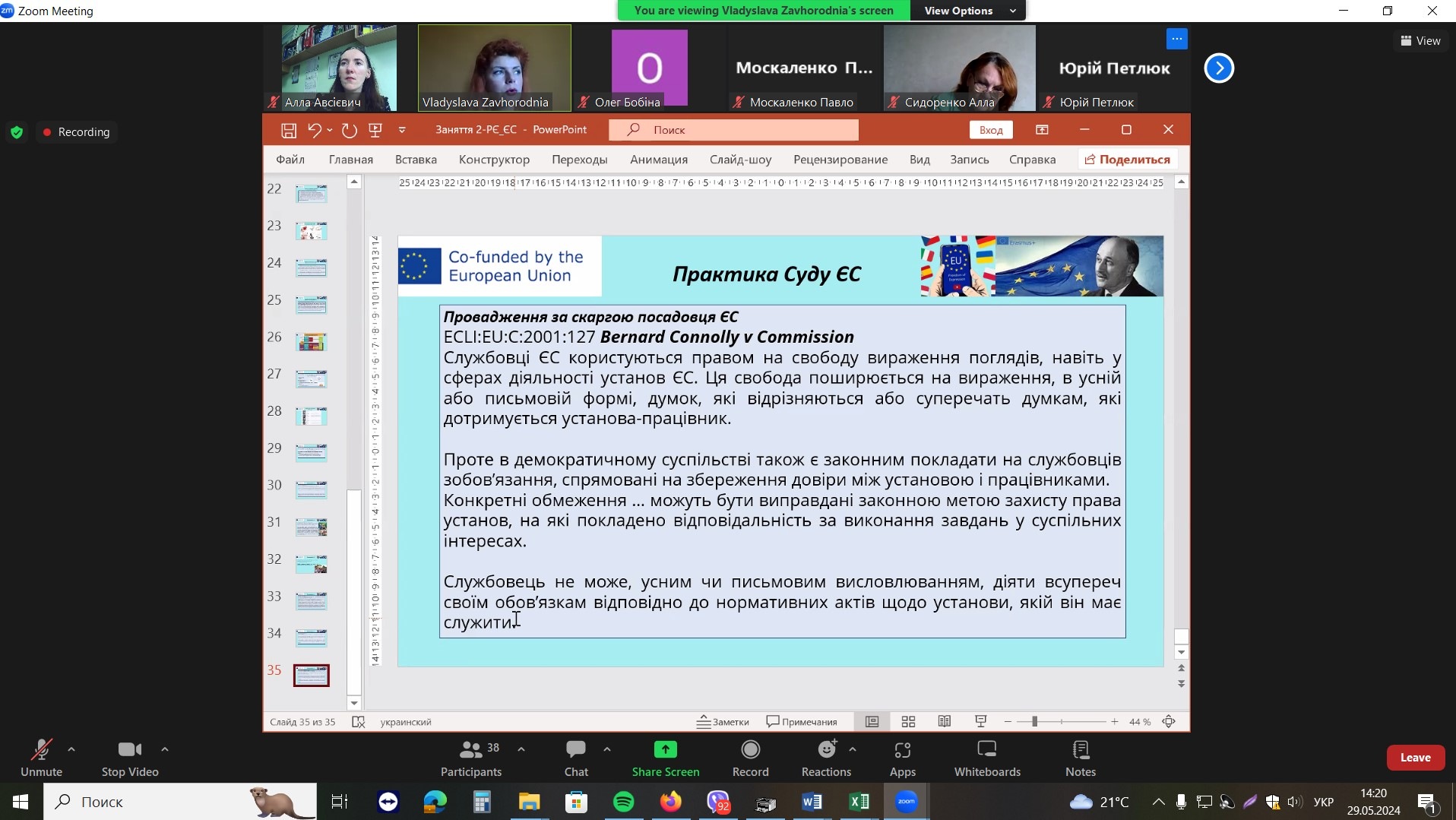Expand View Options dropdown
Image resolution: width=1456 pixels, height=820 pixels.
(x=968, y=11)
